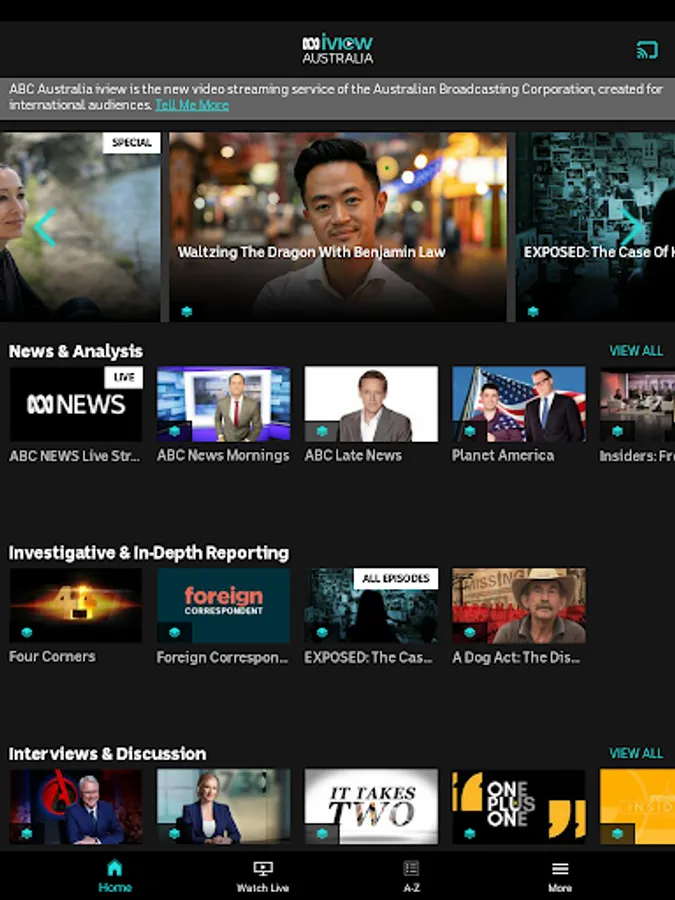The width and height of the screenshot is (675, 900).
Task: Tap the Four Corners title
Action: (52, 657)
